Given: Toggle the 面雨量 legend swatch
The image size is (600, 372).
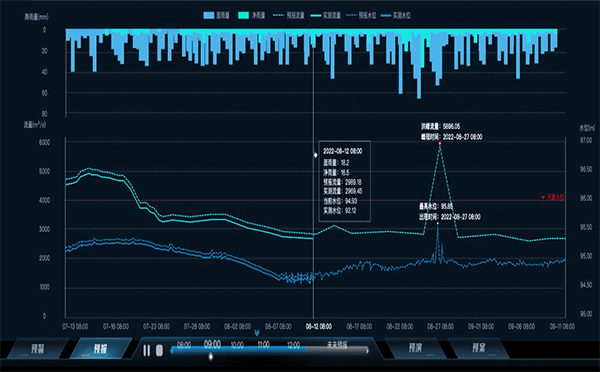Looking at the screenshot, I should (209, 15).
